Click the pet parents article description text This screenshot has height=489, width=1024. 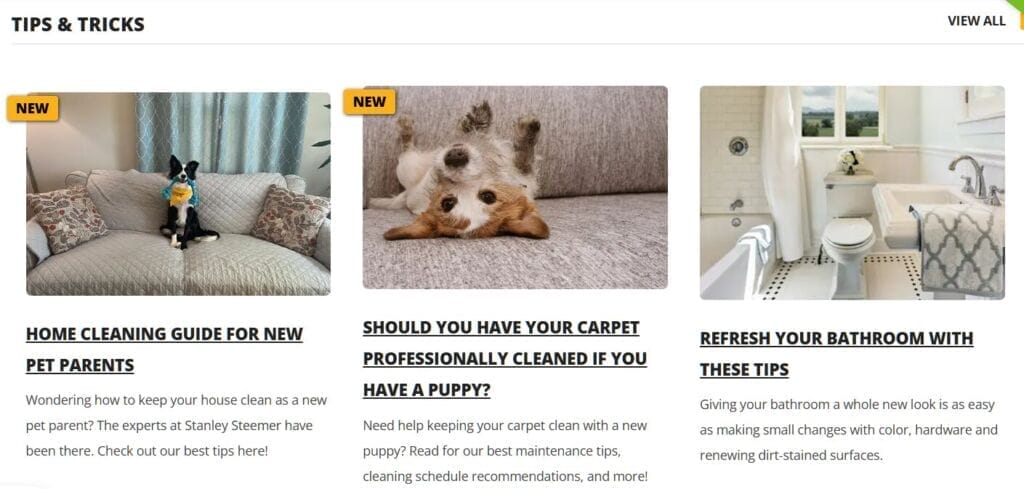coord(176,425)
